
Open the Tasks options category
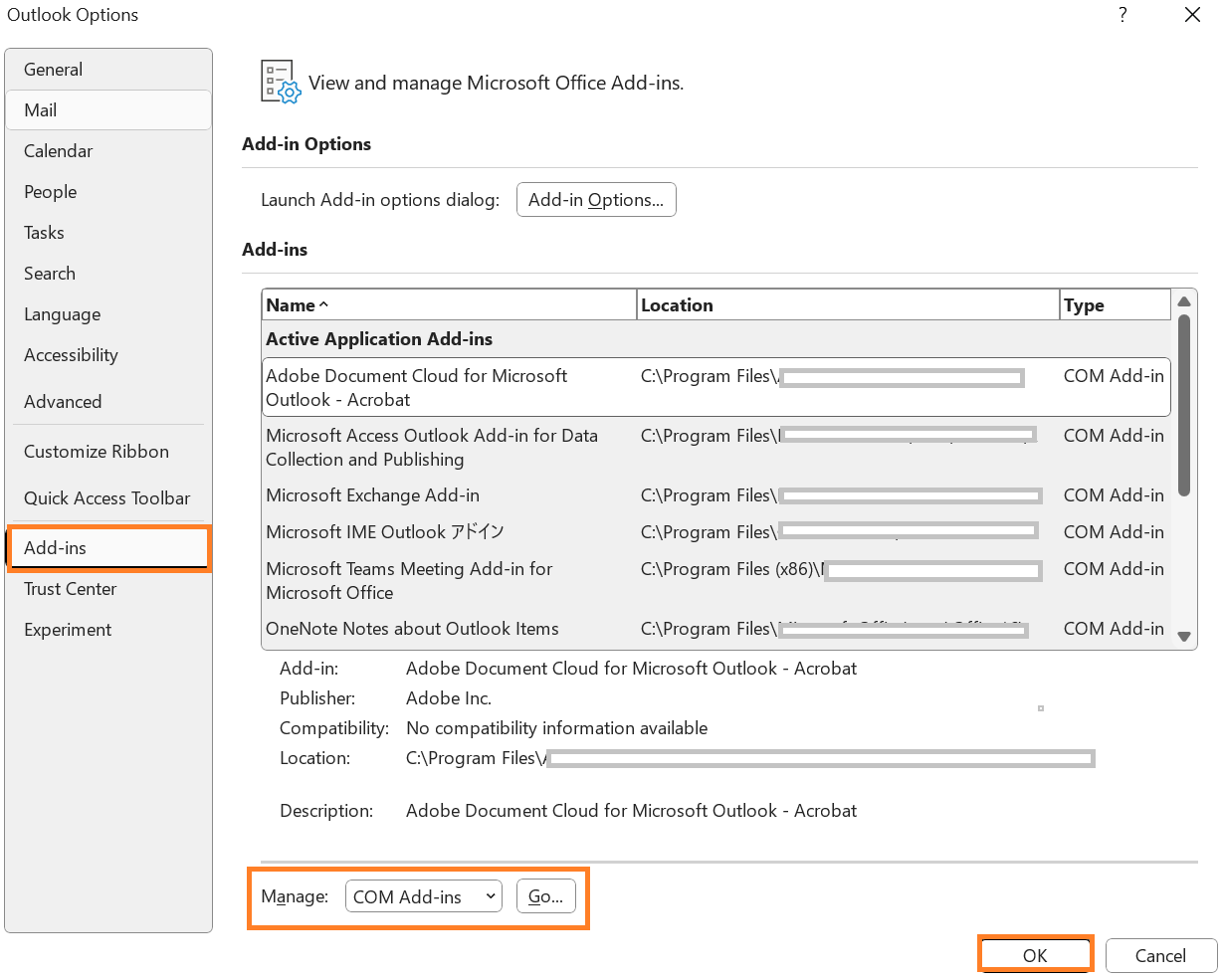click(108, 233)
